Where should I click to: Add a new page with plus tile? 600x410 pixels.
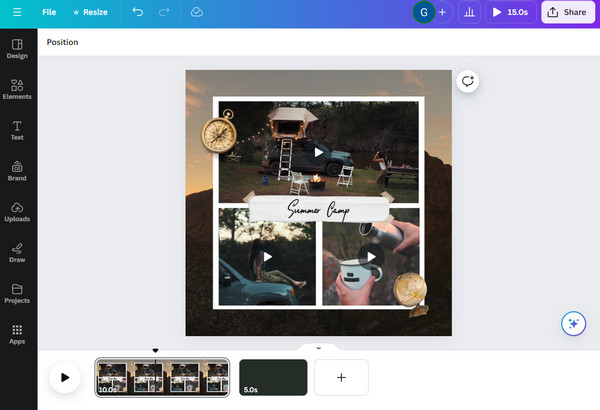[341, 377]
